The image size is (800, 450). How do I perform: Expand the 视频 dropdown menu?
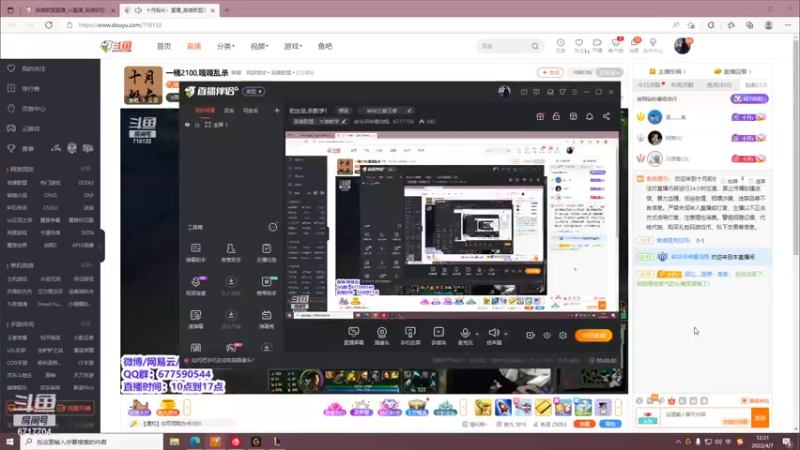(259, 46)
